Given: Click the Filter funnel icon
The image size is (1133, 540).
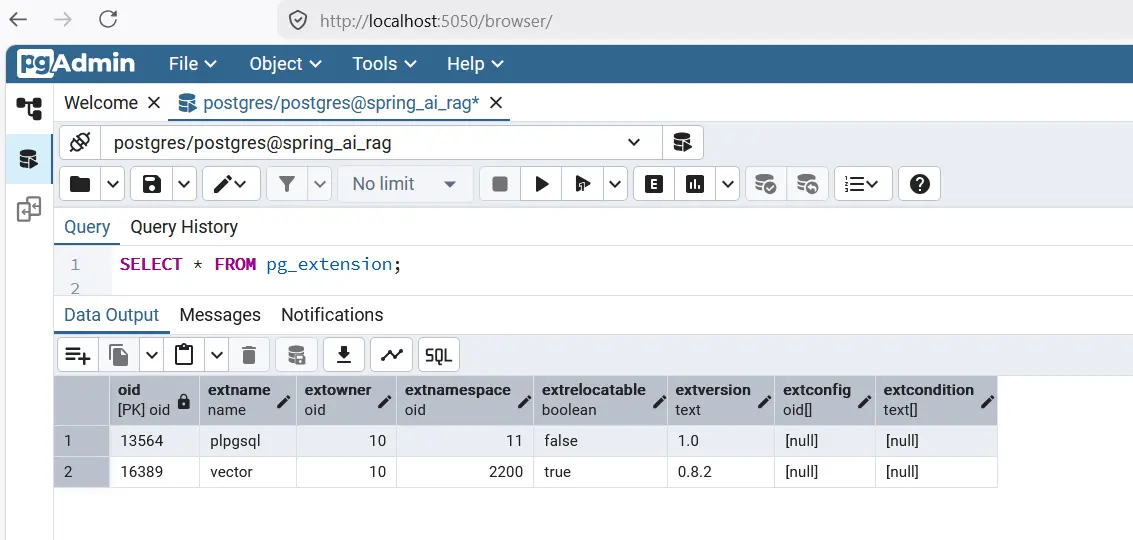Looking at the screenshot, I should tap(288, 184).
